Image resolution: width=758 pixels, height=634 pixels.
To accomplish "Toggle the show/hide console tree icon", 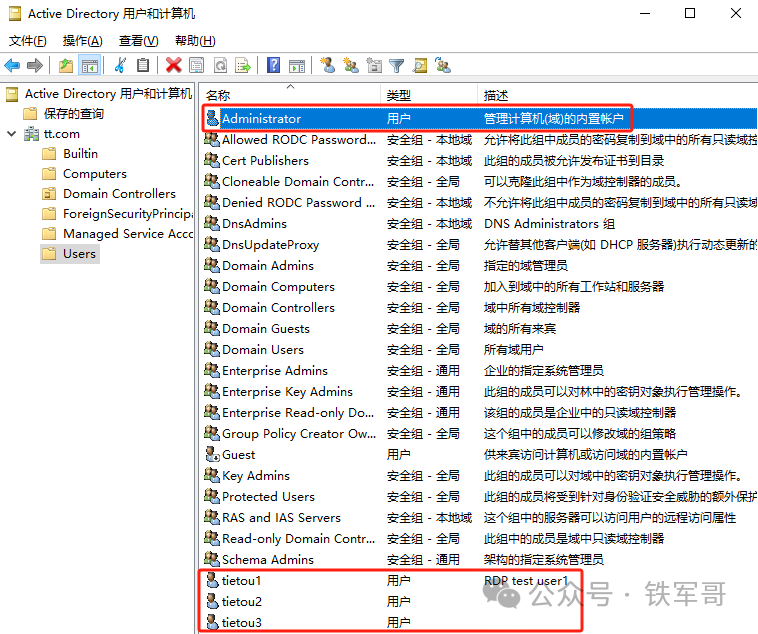I will point(90,65).
